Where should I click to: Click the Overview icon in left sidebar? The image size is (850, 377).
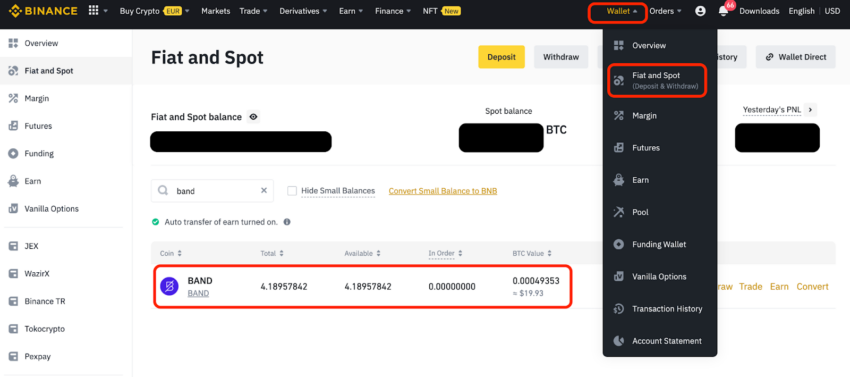coord(14,43)
